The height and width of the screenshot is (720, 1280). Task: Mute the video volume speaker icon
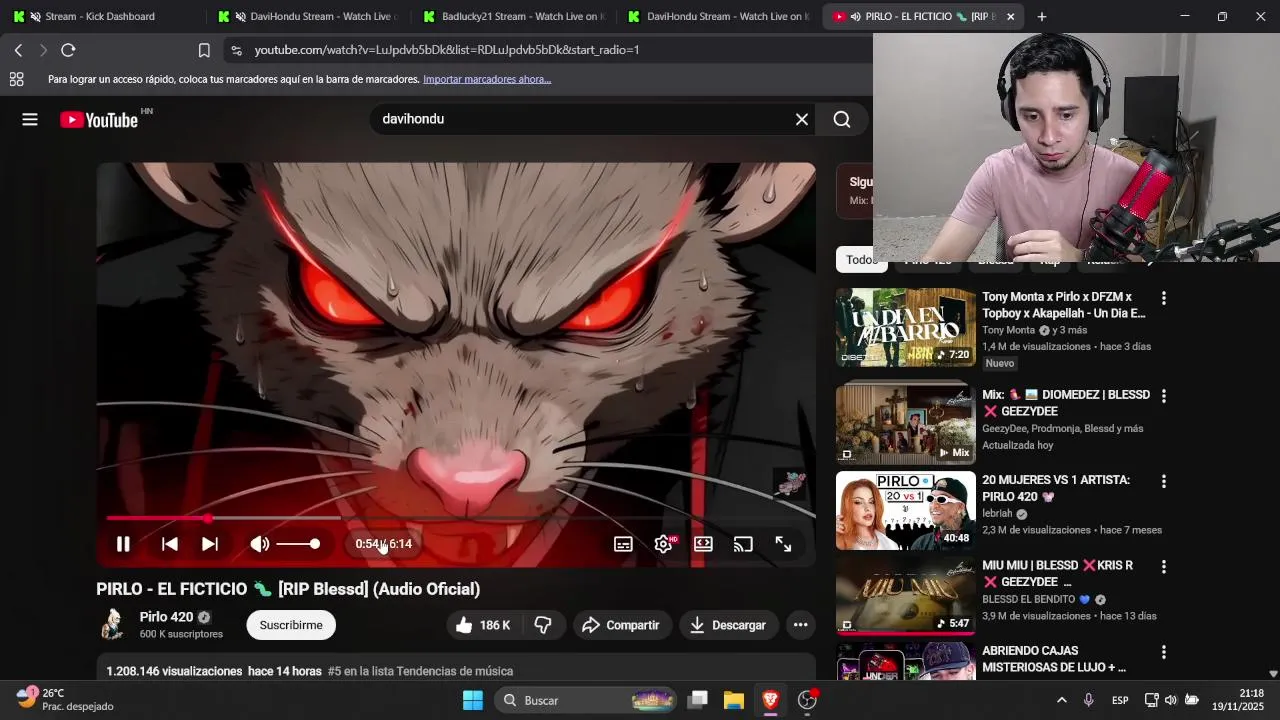259,544
